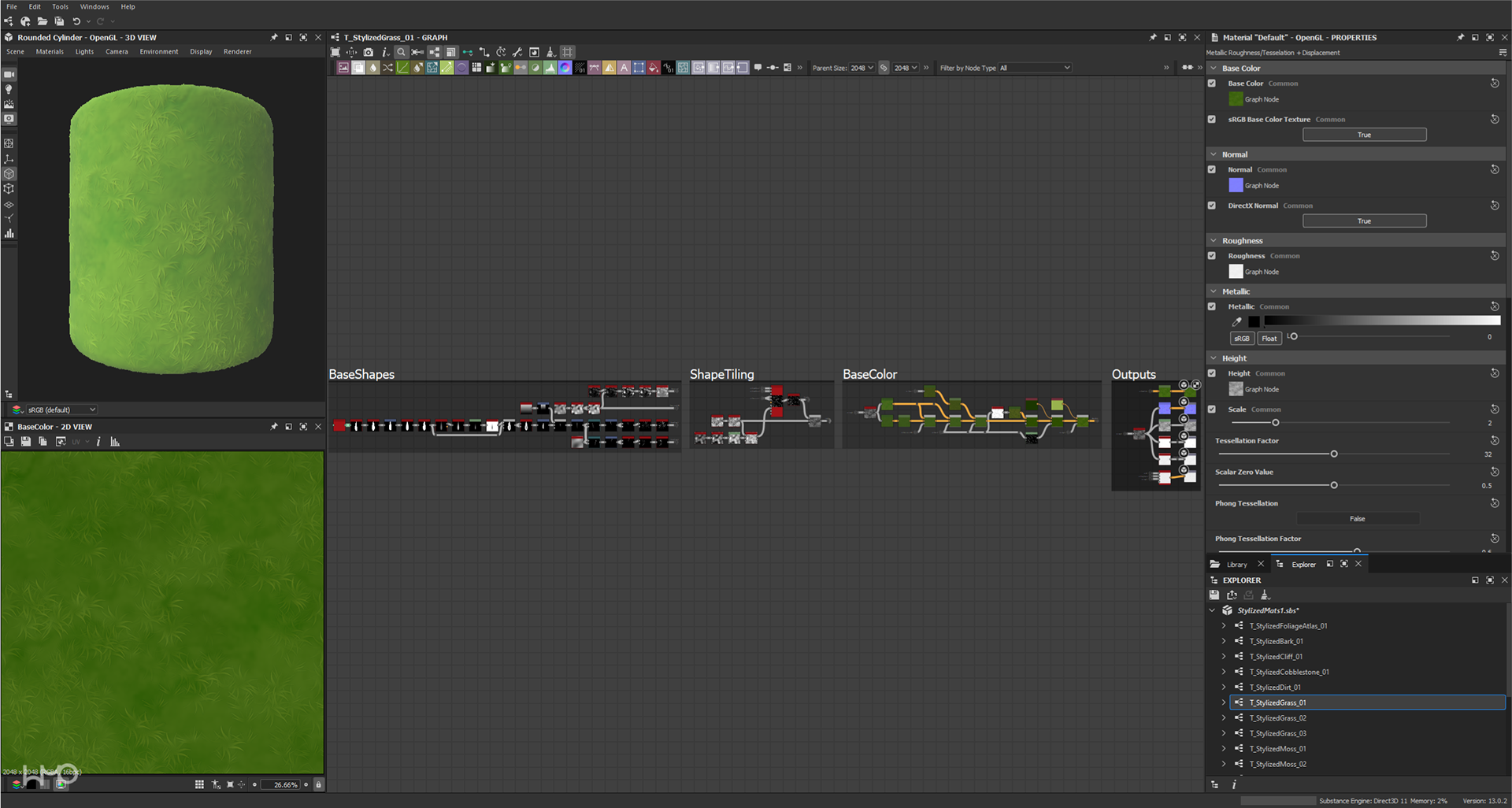Add a Uniform Color node (paint bucket icon)
This screenshot has width=1512, height=808.
(653, 68)
